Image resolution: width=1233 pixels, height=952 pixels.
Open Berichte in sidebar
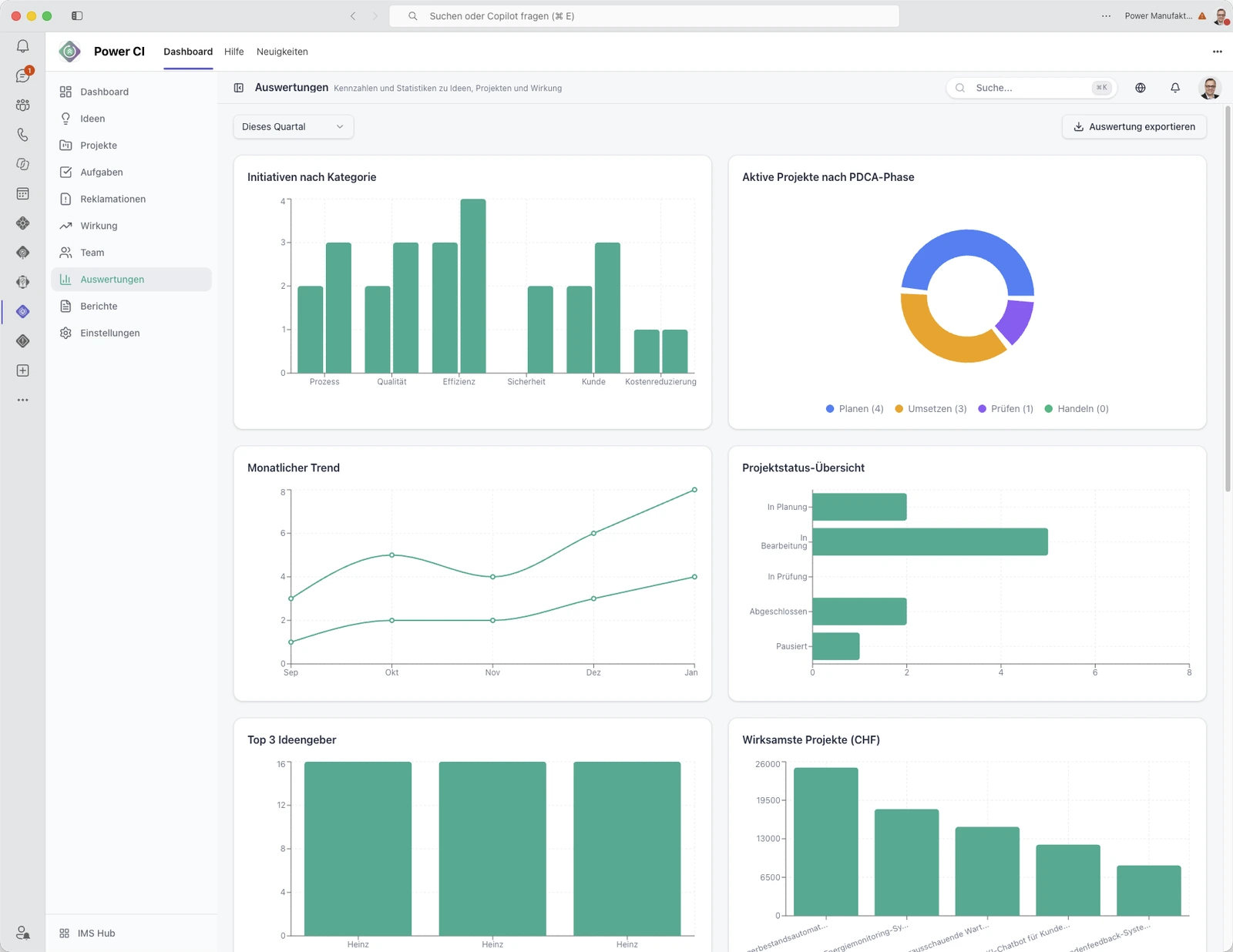[131, 306]
